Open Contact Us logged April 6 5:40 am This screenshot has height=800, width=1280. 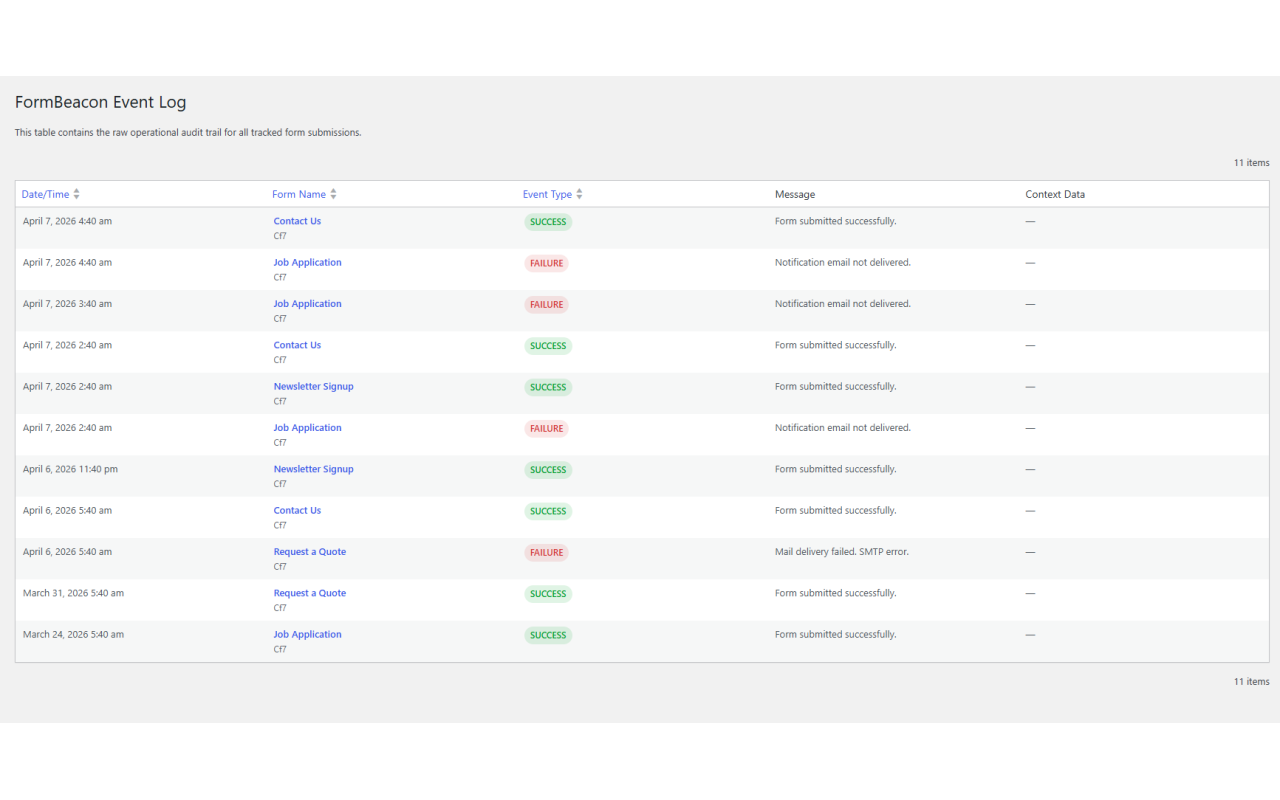297,511
